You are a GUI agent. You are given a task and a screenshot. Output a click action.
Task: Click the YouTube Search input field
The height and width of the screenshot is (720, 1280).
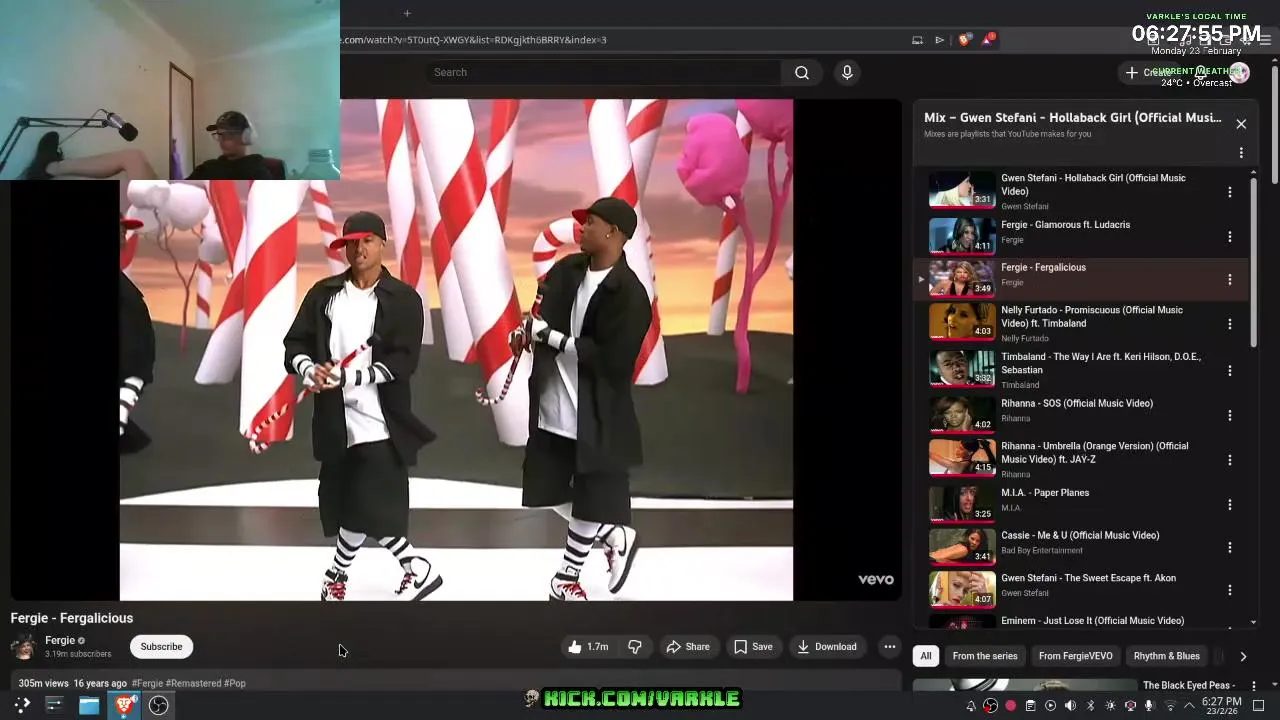(x=603, y=72)
